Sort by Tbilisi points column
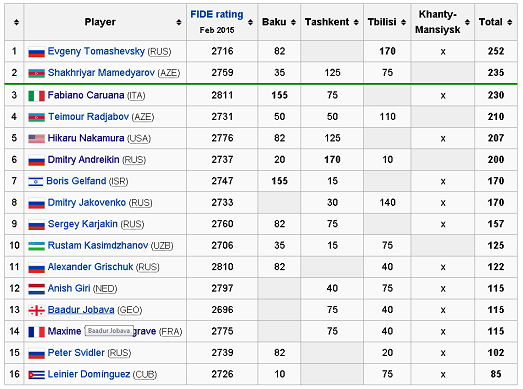Image resolution: width=523 pixels, height=389 pixels. tap(403, 22)
